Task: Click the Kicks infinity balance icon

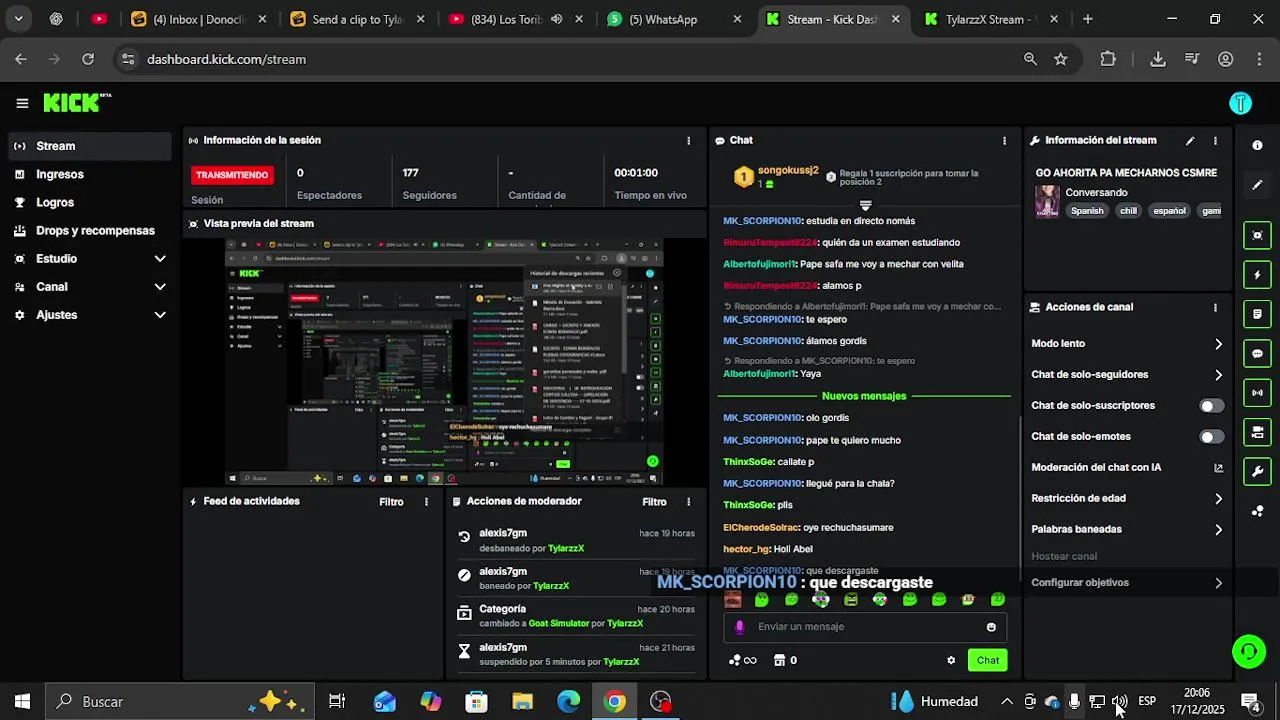Action: pos(742,660)
